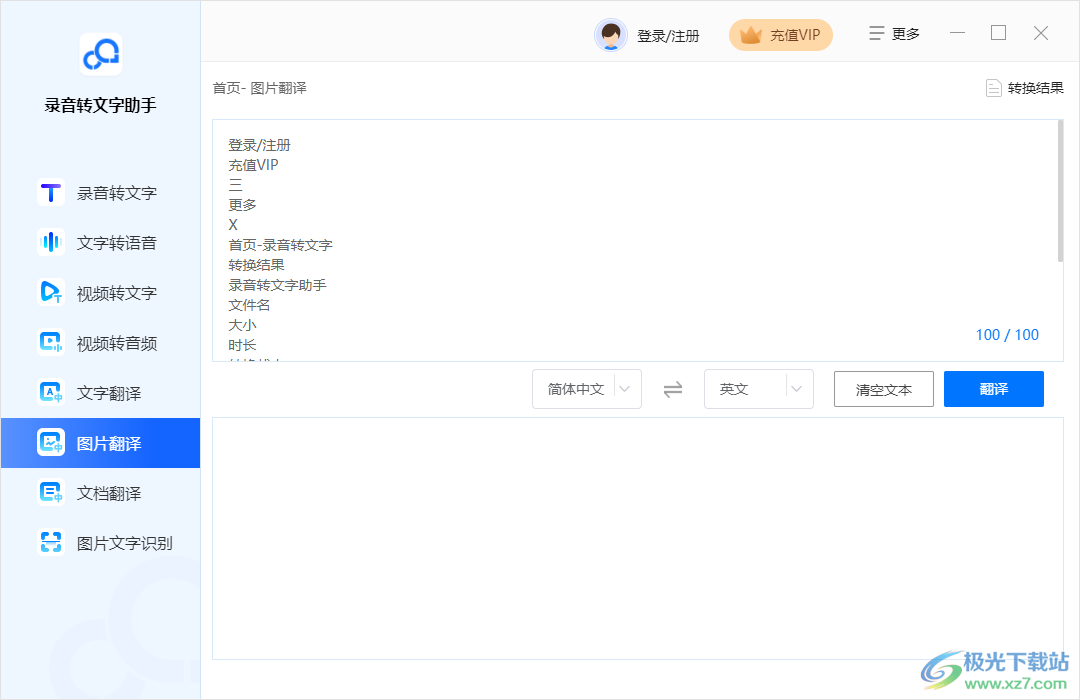
Task: Open the 更多 menu
Action: (892, 33)
